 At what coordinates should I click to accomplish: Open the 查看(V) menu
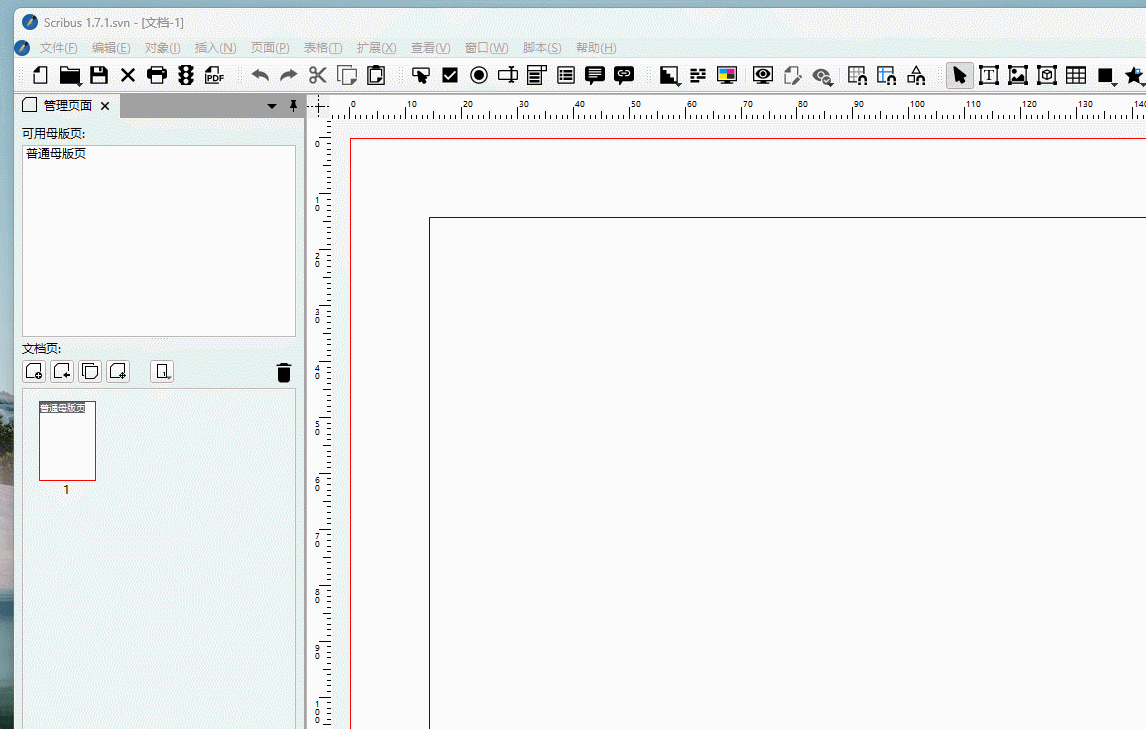[430, 48]
